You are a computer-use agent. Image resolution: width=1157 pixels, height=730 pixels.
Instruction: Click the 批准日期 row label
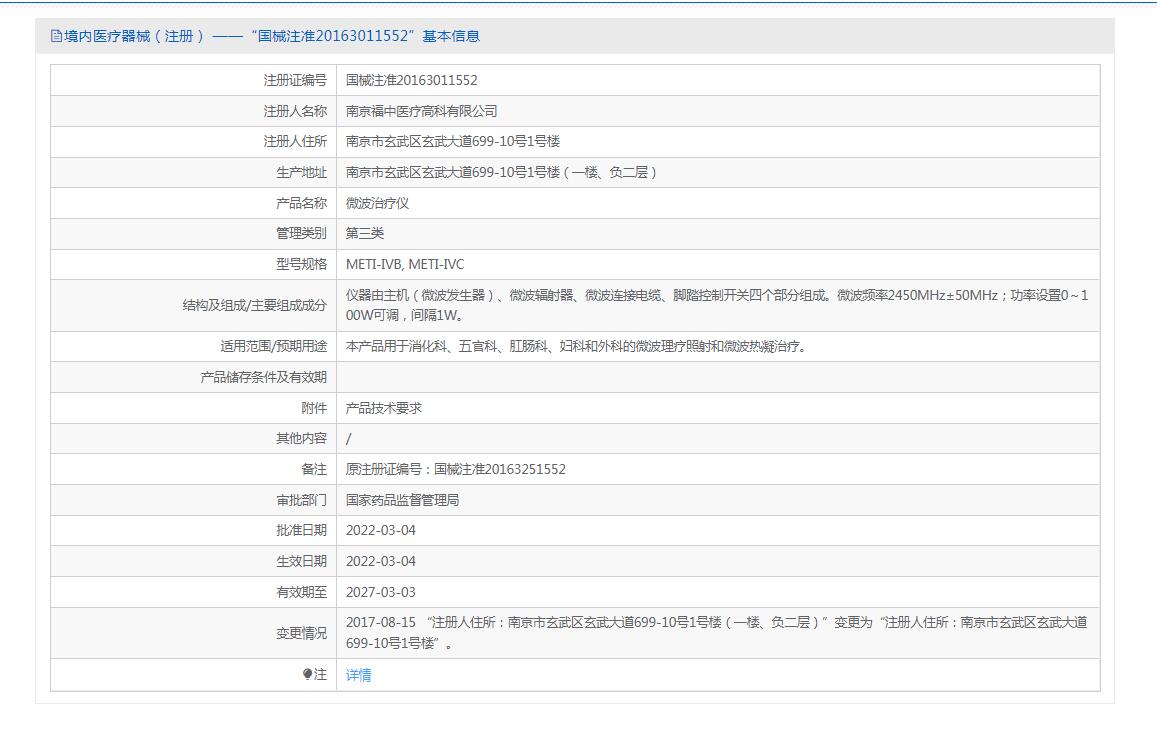(301, 530)
